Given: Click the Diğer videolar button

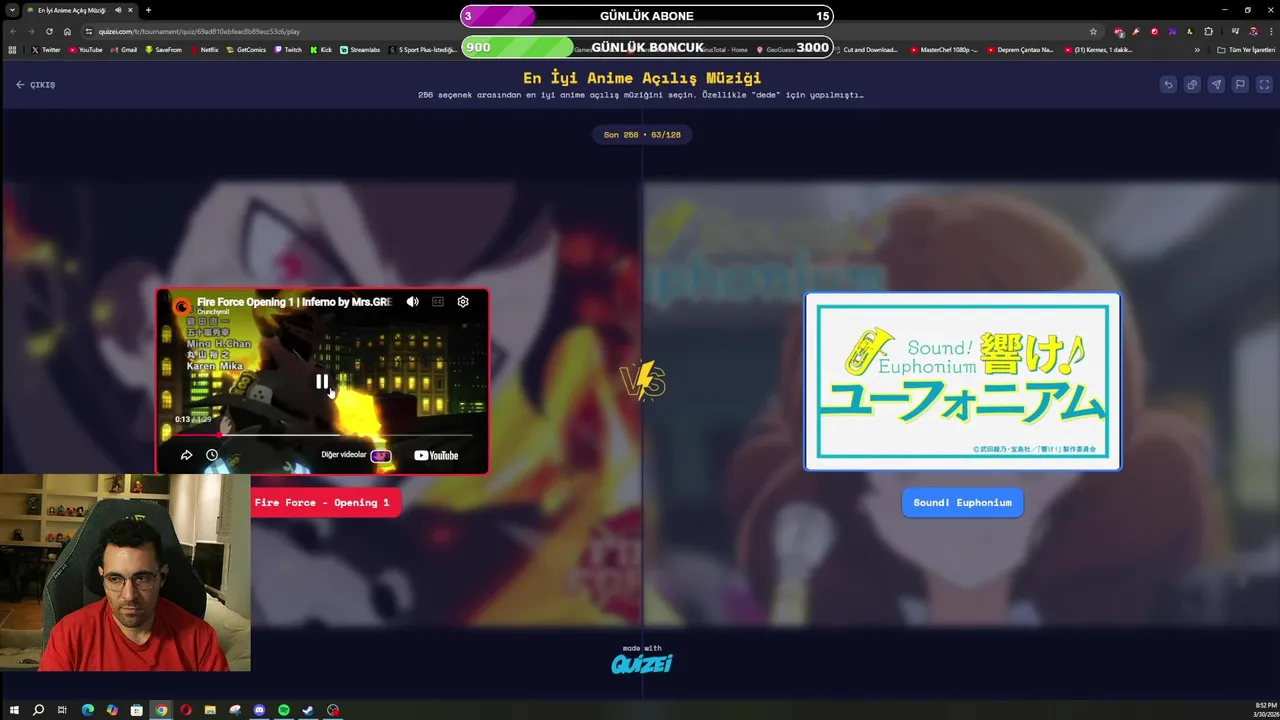Looking at the screenshot, I should click(x=355, y=455).
